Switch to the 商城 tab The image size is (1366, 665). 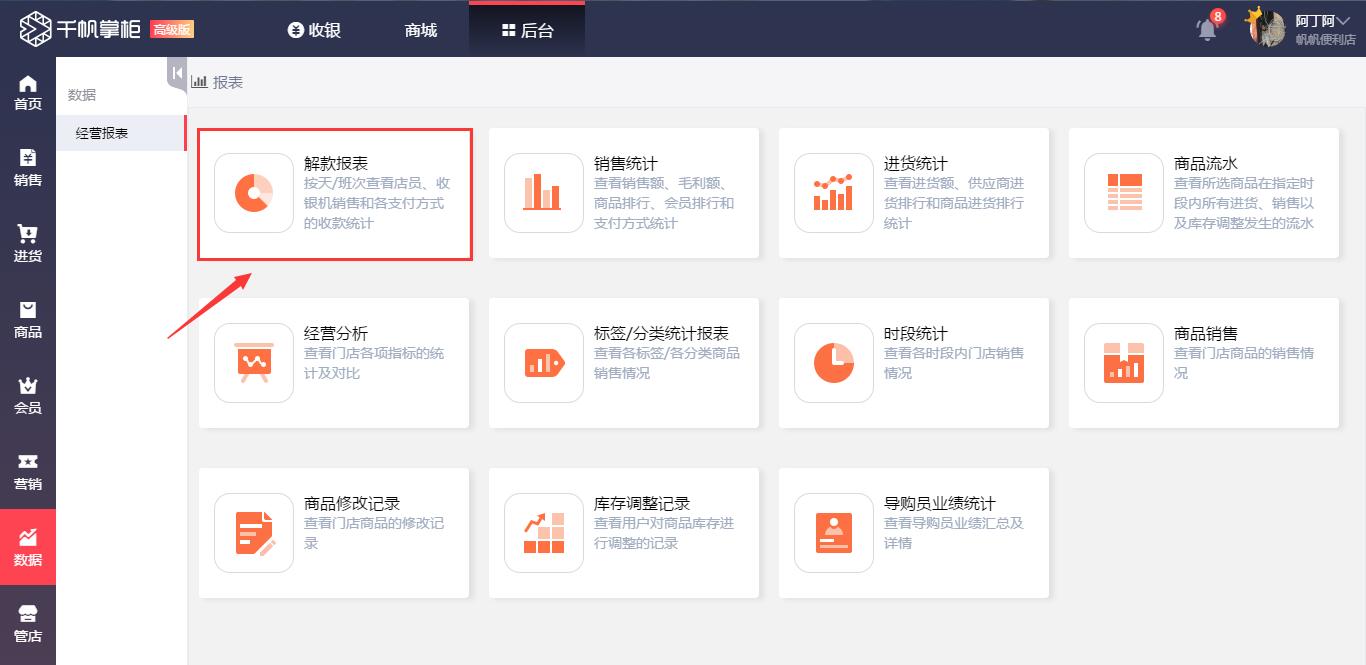[419, 30]
